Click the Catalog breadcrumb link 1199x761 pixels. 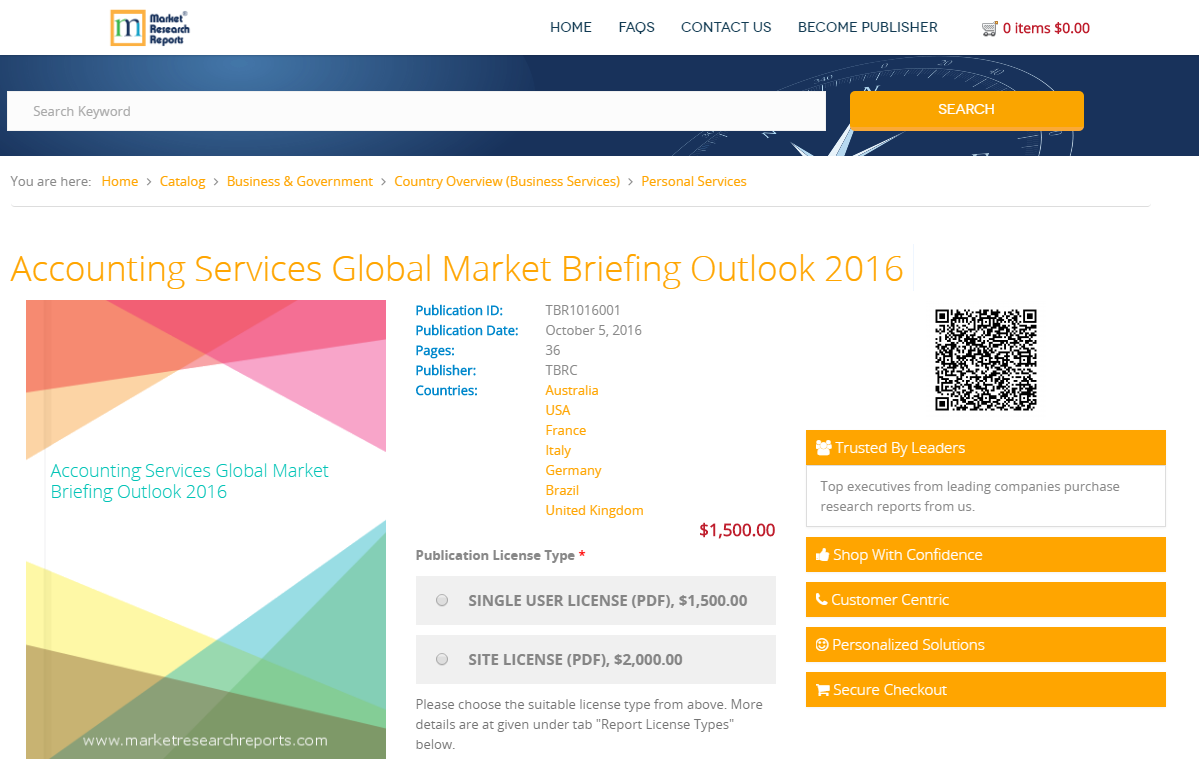tap(182, 181)
